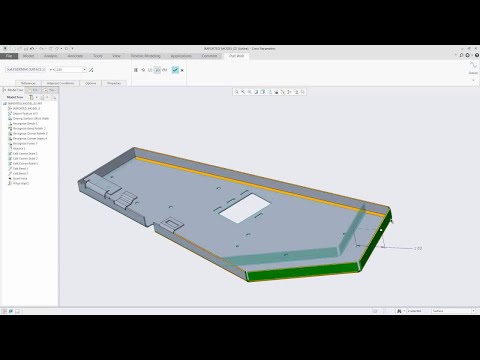The width and height of the screenshot is (480, 360).
Task: Open View Manager icon in graphics toolbar
Action: coord(276,92)
